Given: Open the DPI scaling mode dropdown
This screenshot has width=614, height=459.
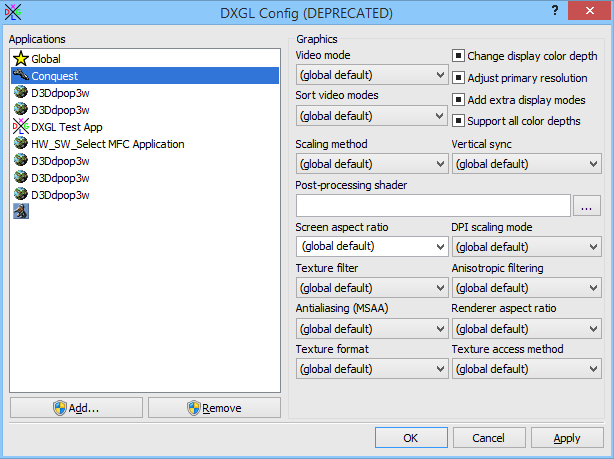Looking at the screenshot, I should [x=527, y=247].
